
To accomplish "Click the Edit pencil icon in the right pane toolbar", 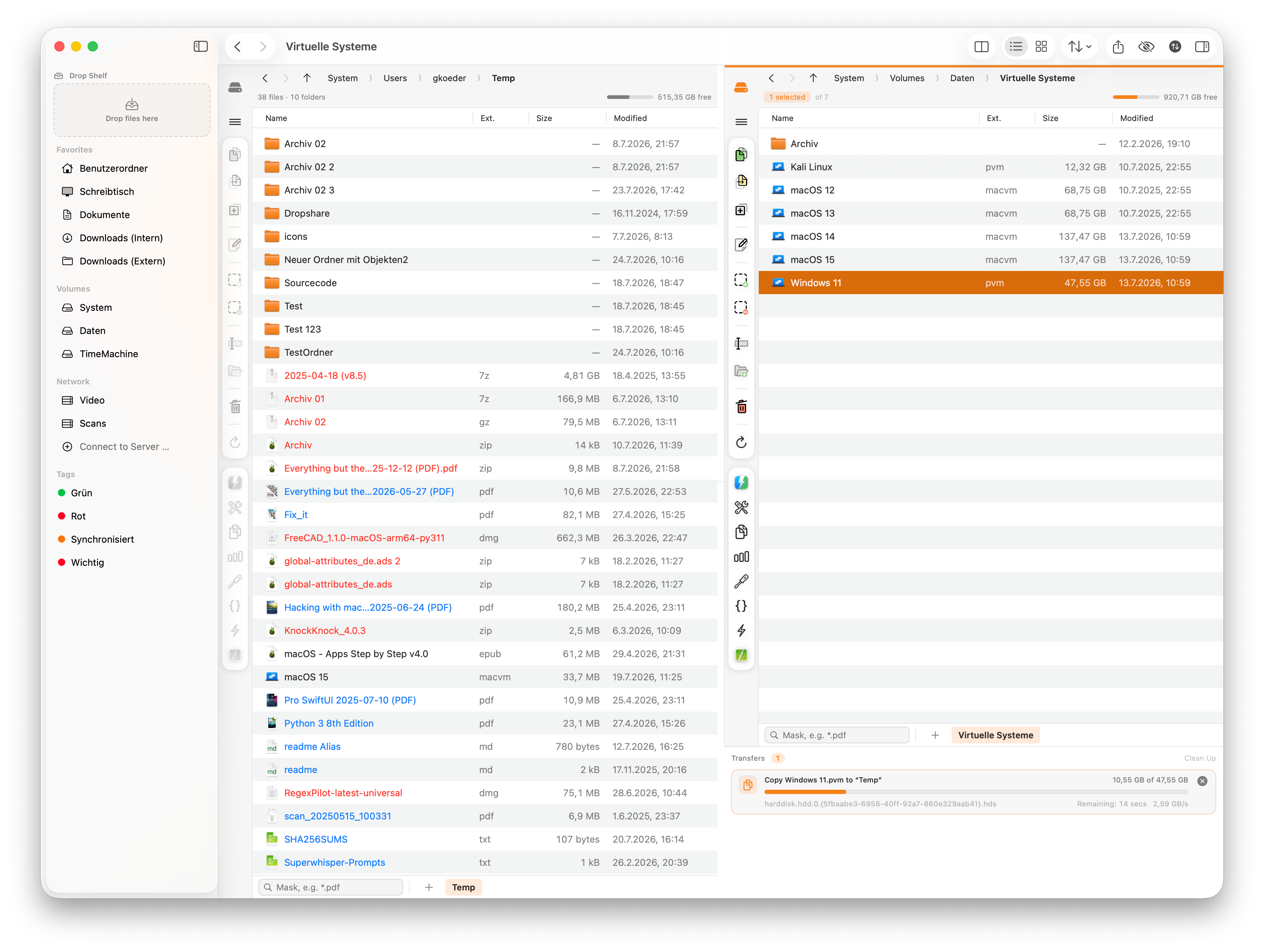I will coord(741,245).
